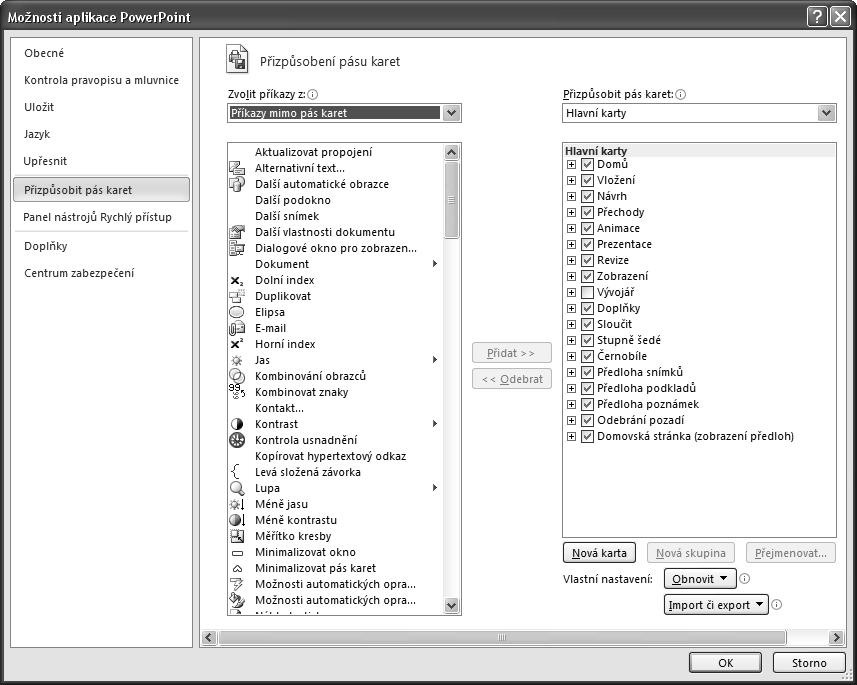Screen dimensions: 857x685
Task: Expand the Zobrazení tree node
Action: 571,277
